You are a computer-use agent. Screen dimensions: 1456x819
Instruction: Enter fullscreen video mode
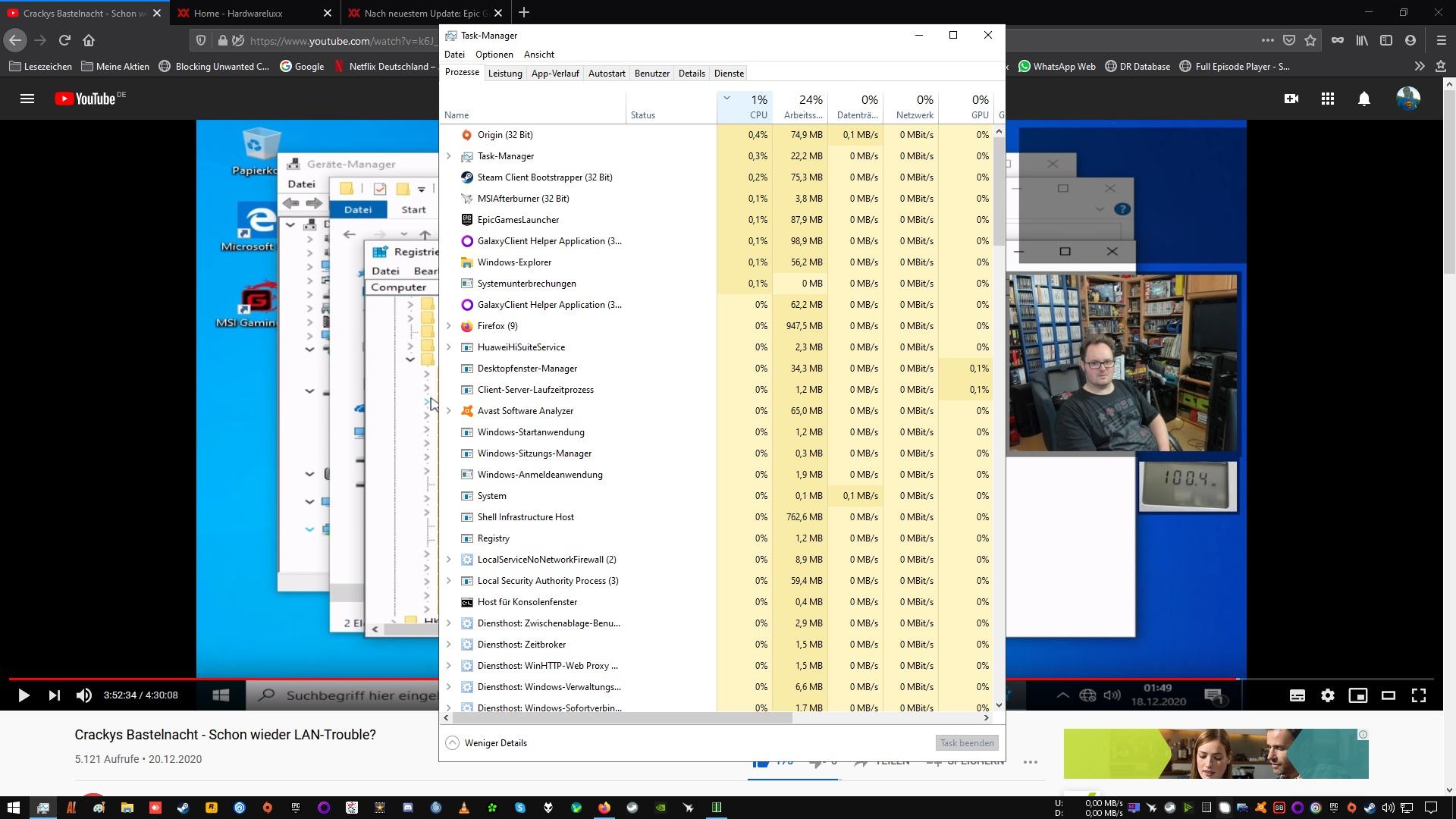pyautogui.click(x=1419, y=695)
